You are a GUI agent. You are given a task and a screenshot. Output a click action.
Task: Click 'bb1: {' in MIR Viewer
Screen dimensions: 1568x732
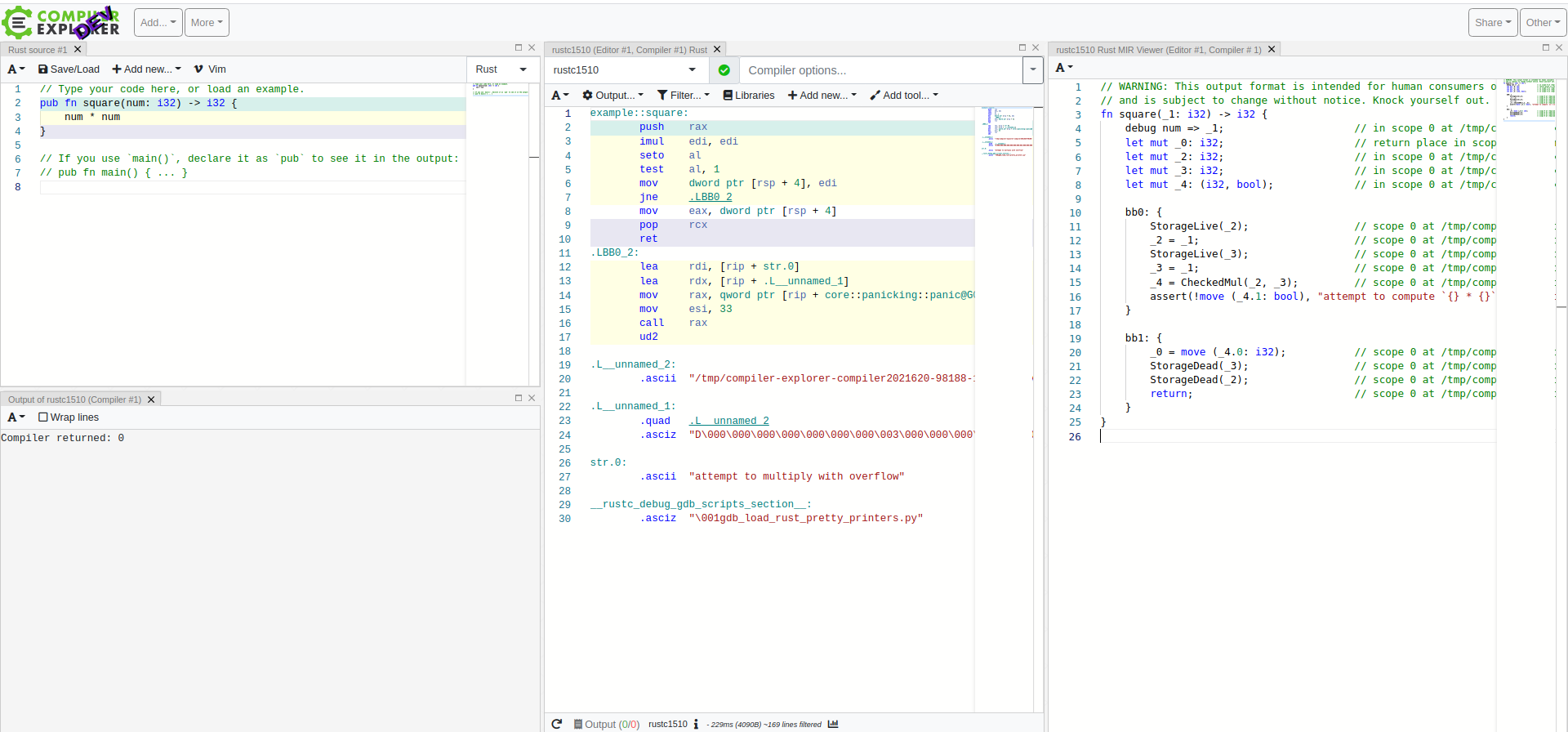tap(1143, 338)
